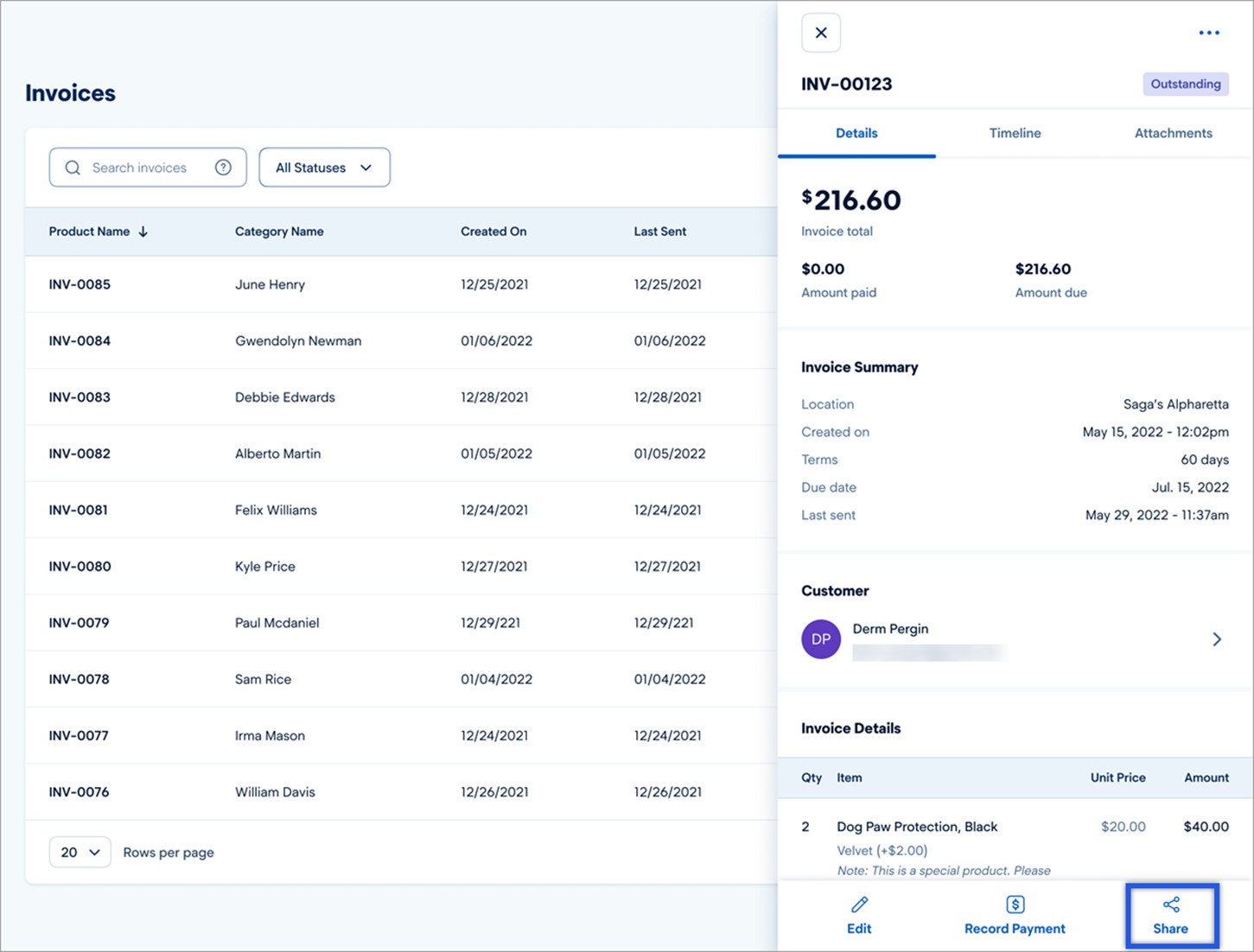This screenshot has width=1254, height=952.
Task: Select invoice row INV-0085
Action: (401, 284)
